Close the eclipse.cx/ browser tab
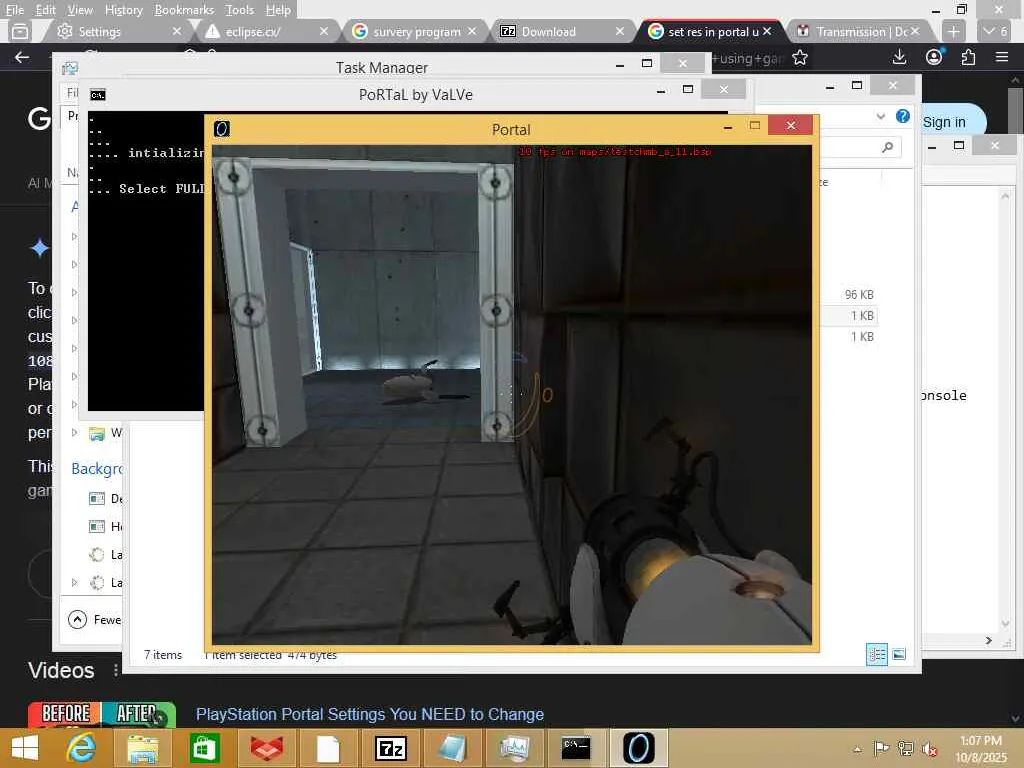The height and width of the screenshot is (768, 1024). coord(324,31)
